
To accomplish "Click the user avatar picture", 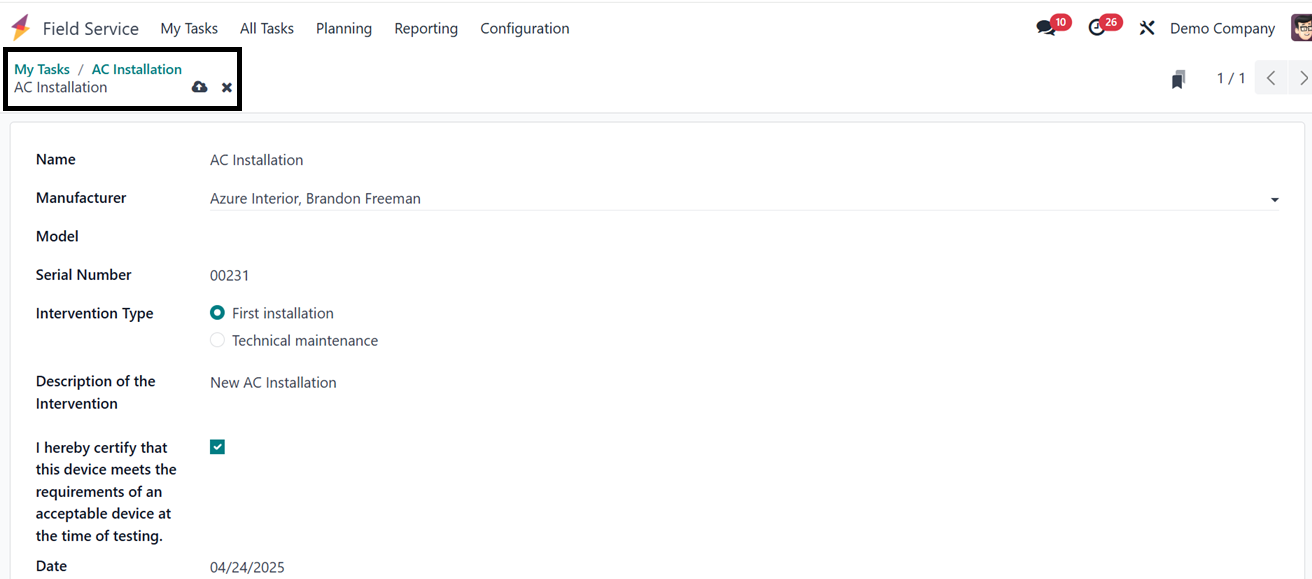I will point(1301,28).
